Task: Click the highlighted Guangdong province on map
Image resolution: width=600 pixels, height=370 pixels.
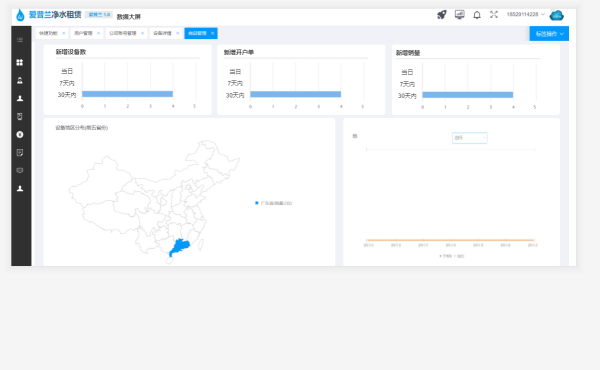Action: point(180,247)
